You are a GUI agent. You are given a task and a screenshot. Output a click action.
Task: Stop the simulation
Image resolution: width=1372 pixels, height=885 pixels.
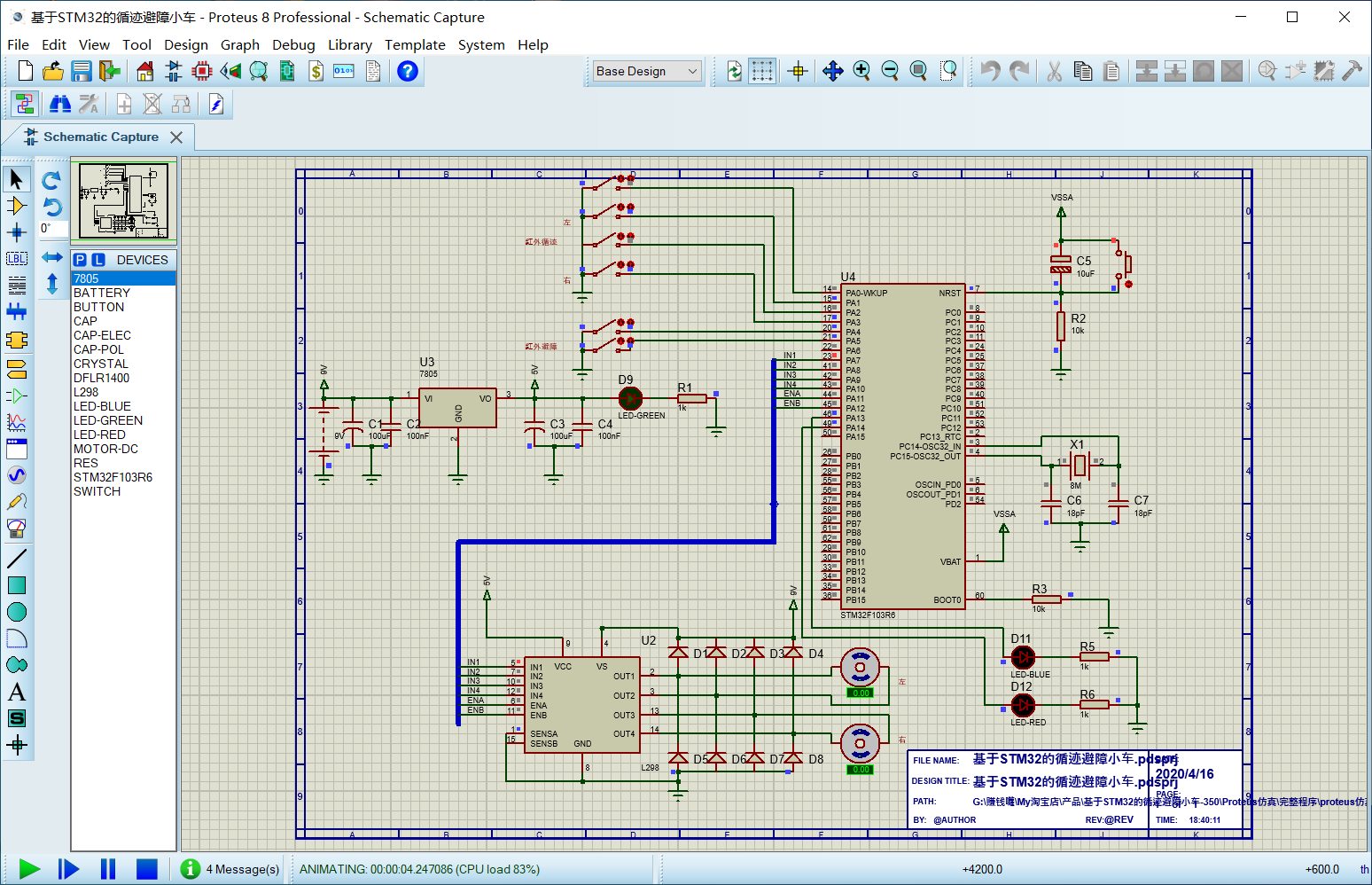click(147, 869)
